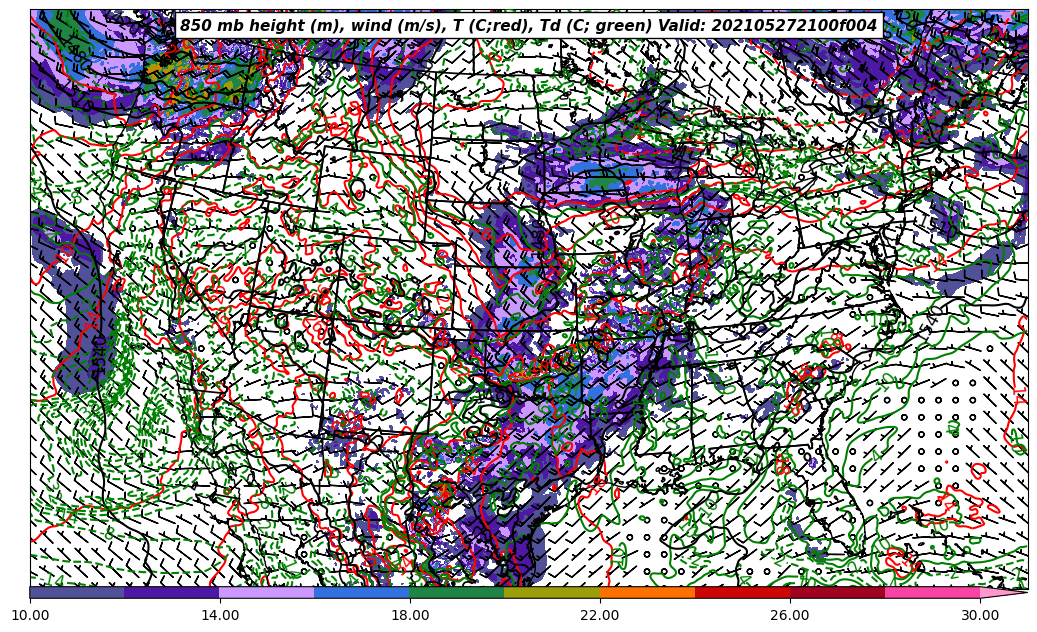1037x632 pixels.
Task: Click the 26.00 colorbar tick label
Action: coord(790,616)
